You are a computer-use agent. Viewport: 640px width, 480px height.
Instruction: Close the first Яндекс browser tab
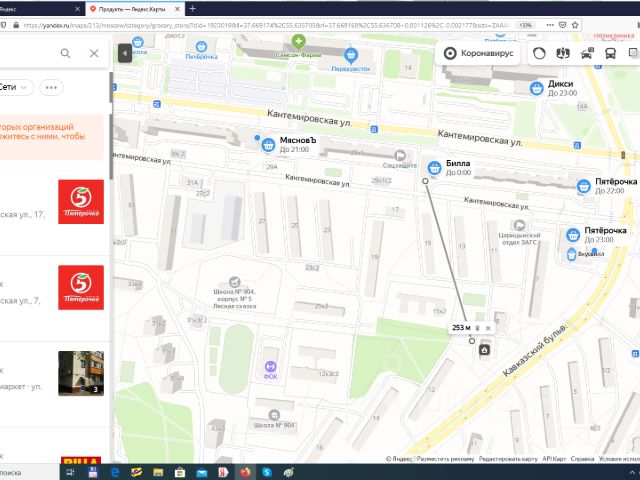click(77, 9)
